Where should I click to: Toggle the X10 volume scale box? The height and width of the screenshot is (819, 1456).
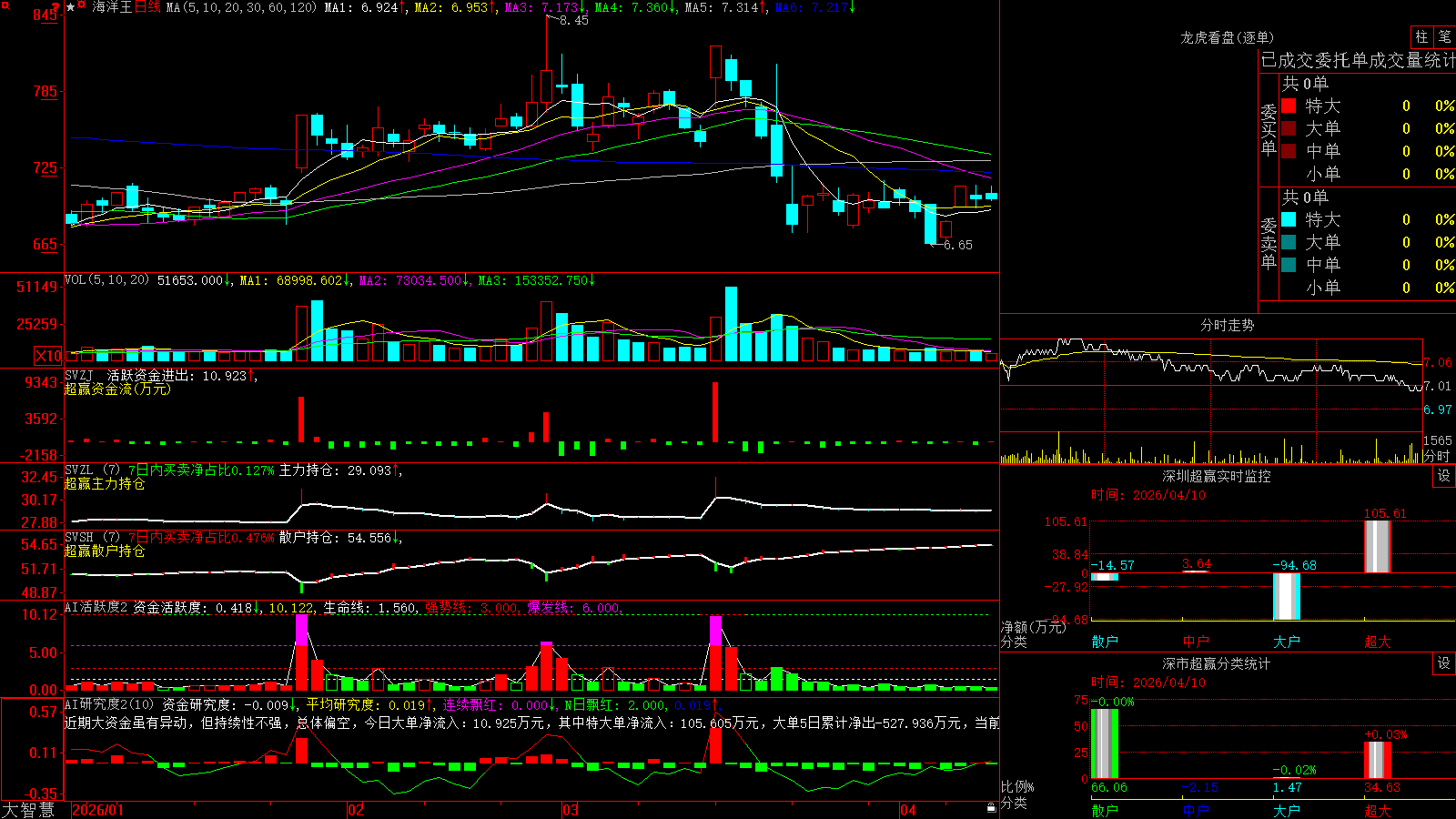pos(48,356)
